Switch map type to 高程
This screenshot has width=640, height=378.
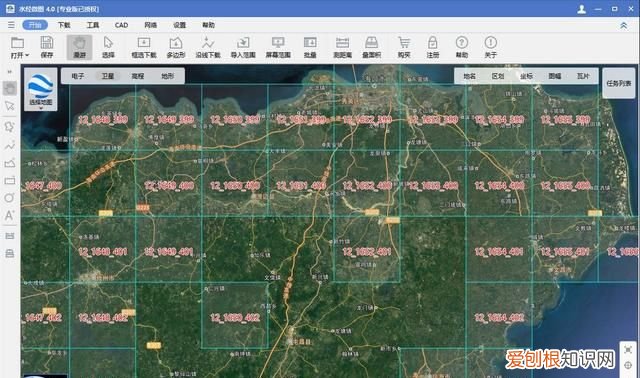138,76
